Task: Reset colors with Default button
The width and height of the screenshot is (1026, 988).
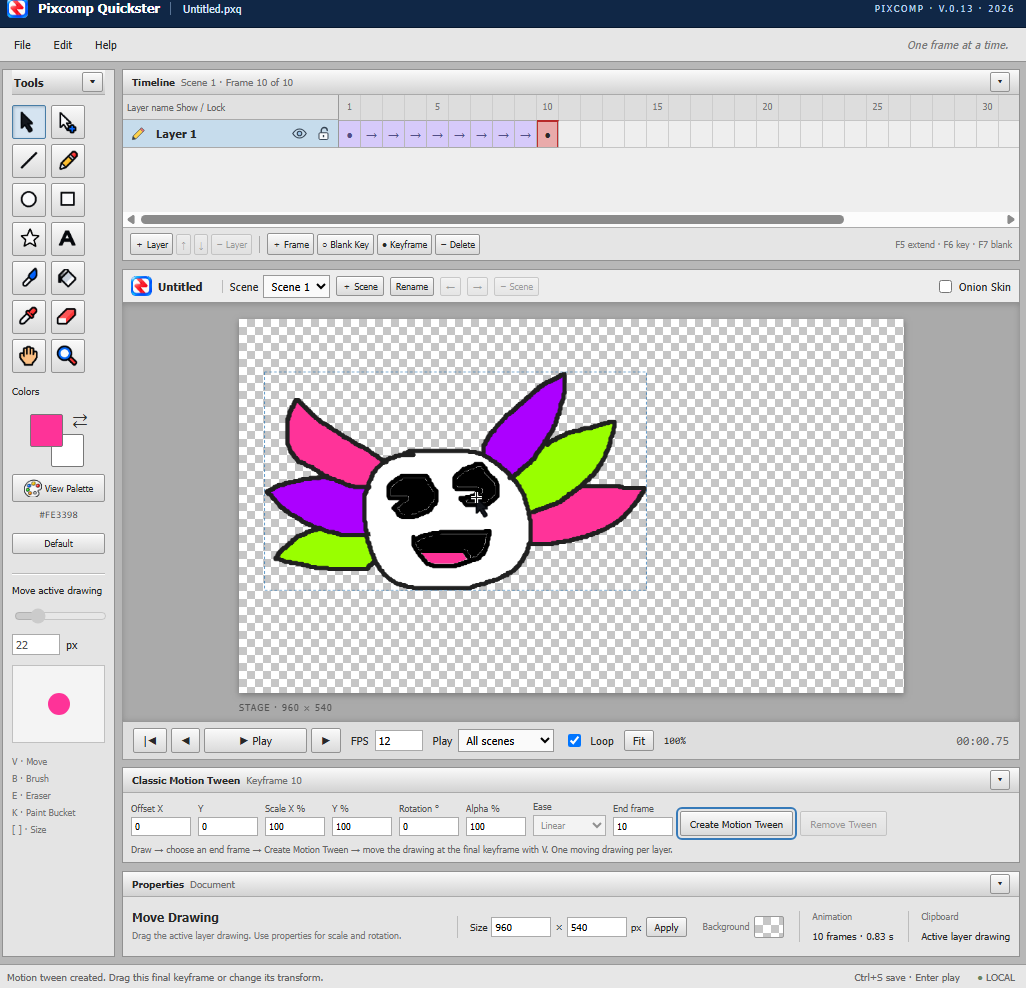Action: [x=58, y=544]
